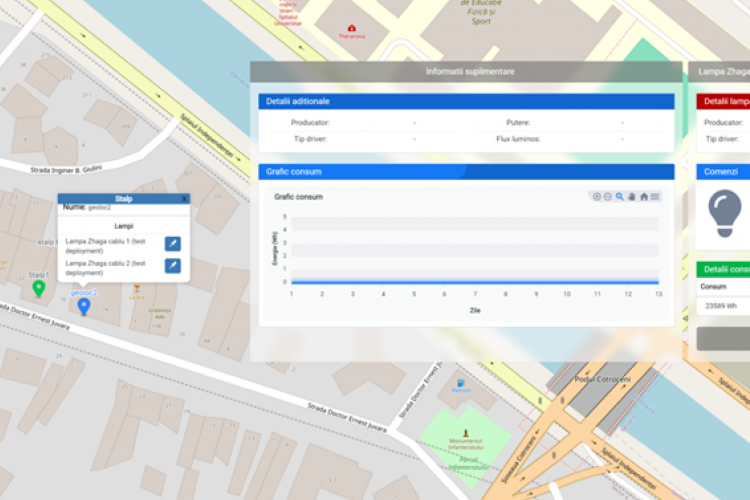
Task: Select the blue geoloc2 map marker
Action: pos(84,307)
